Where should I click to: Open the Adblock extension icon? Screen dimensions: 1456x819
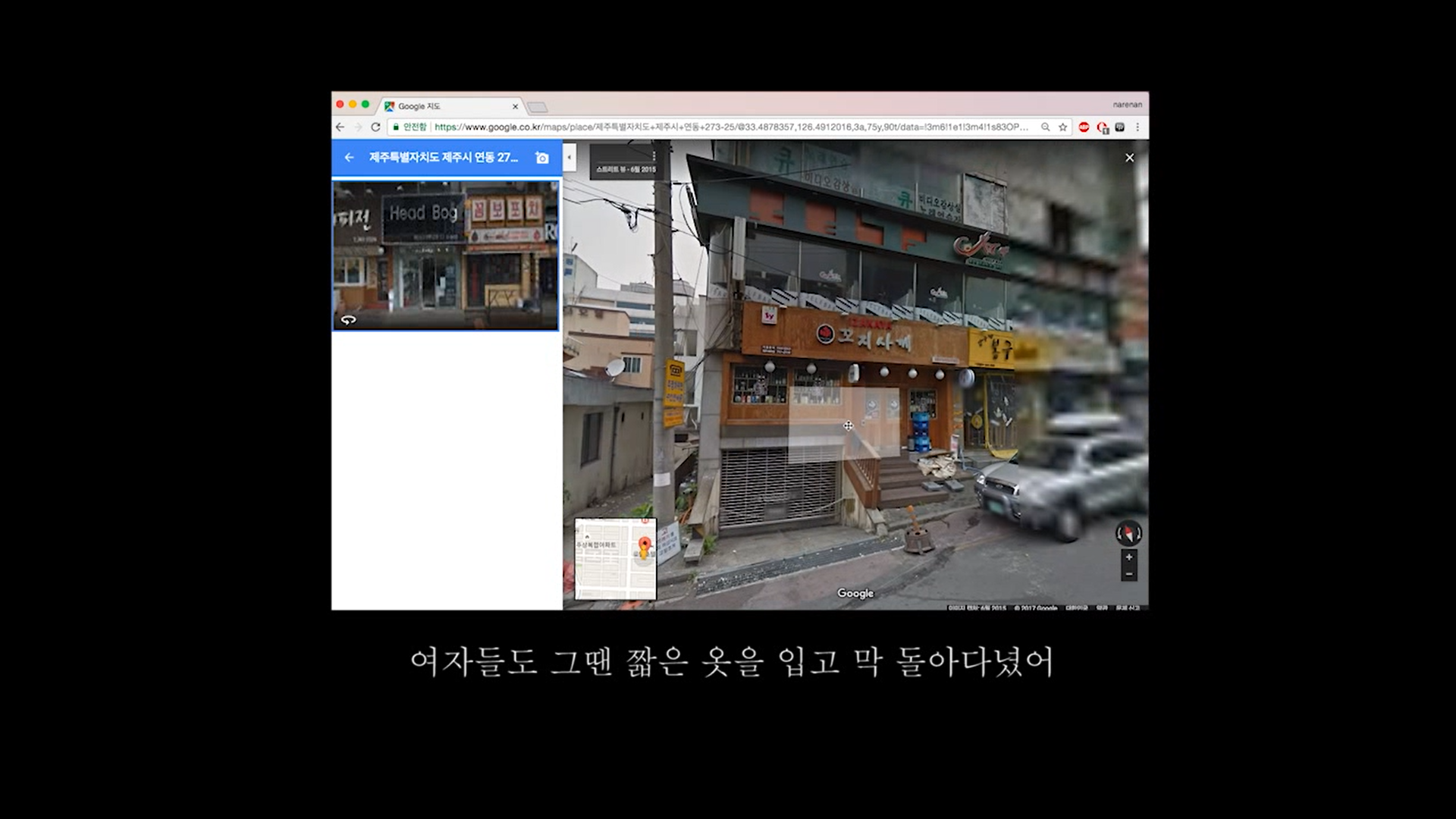(1084, 127)
